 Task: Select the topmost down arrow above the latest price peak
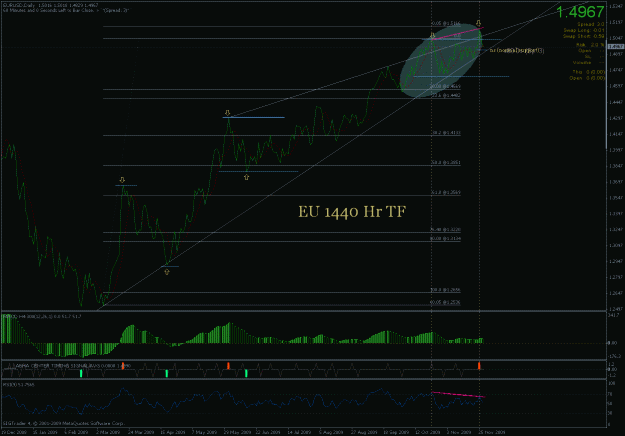[x=478, y=23]
